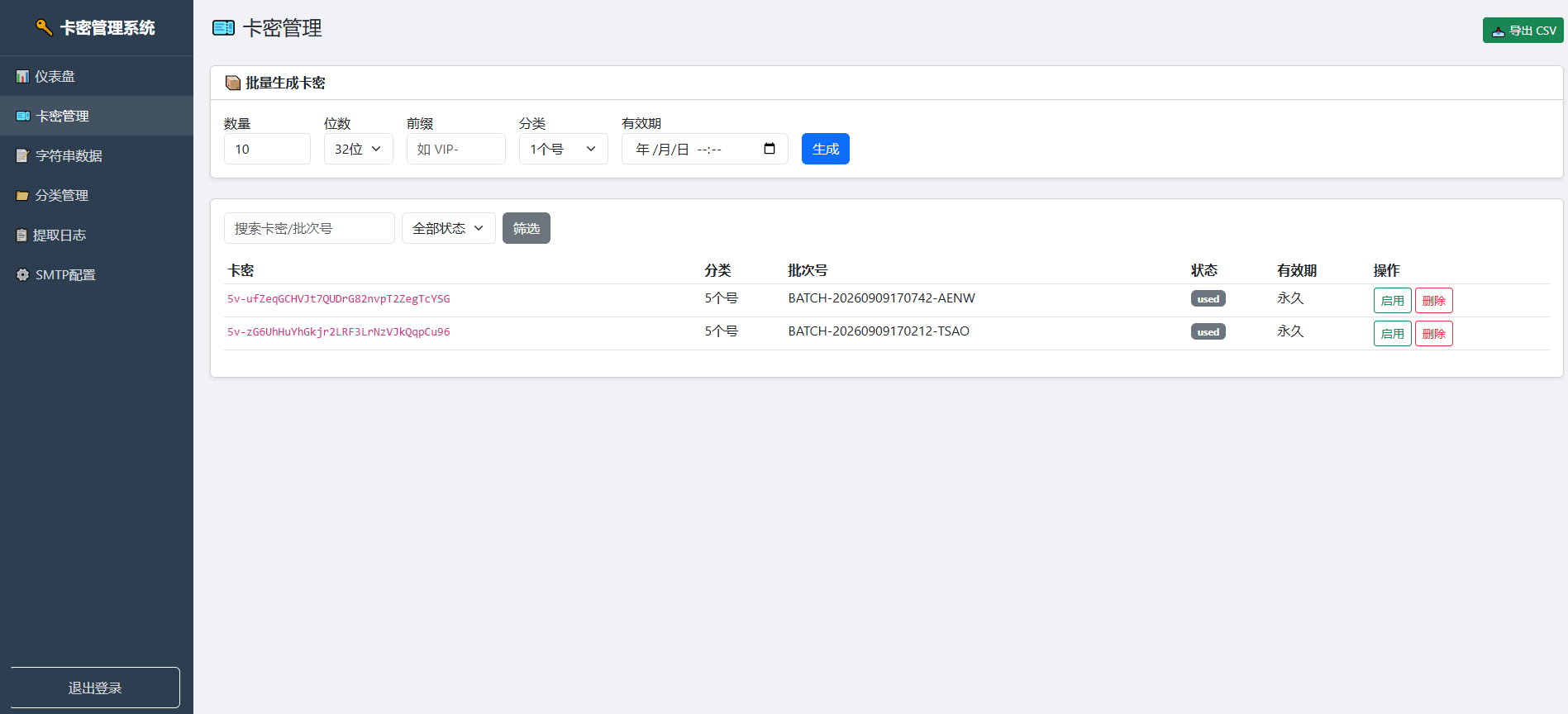The width and height of the screenshot is (1568, 714).
Task: Focus the 有效期 date-time input
Action: click(x=705, y=149)
